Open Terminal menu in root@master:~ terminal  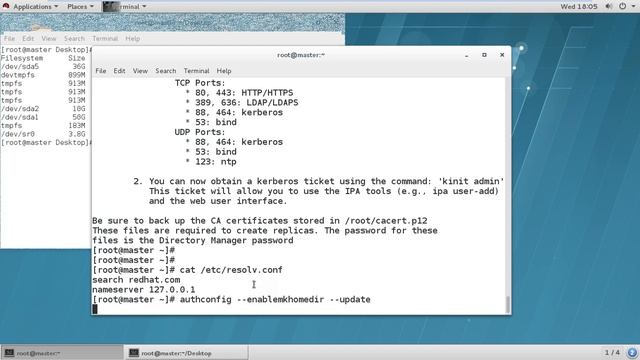point(196,71)
